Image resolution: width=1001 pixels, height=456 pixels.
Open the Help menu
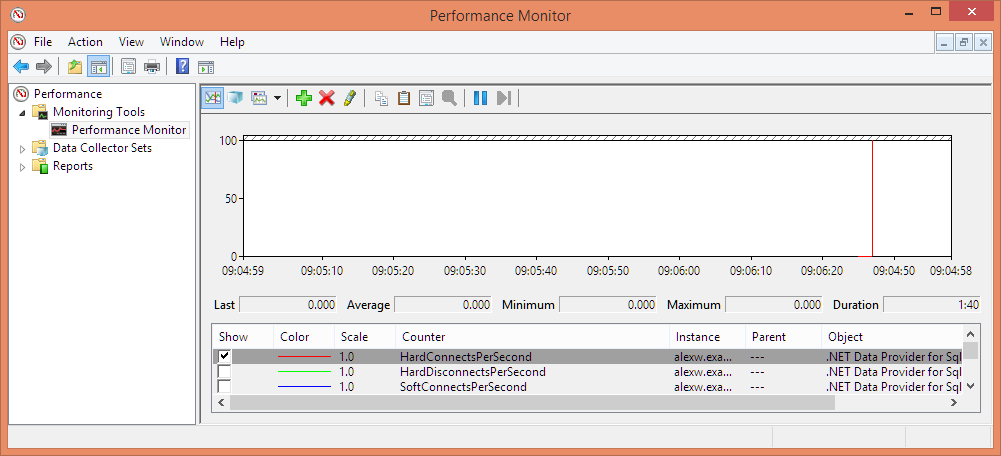pos(232,42)
